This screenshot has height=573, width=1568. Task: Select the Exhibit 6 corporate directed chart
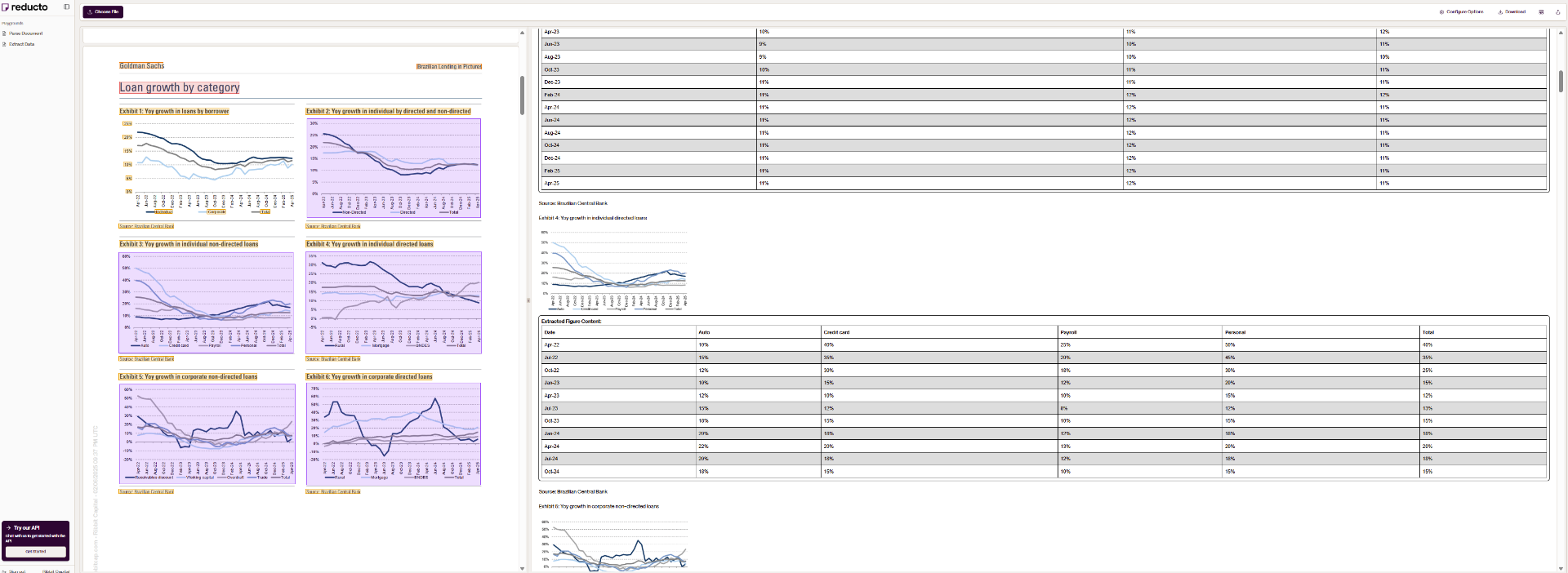click(x=394, y=435)
